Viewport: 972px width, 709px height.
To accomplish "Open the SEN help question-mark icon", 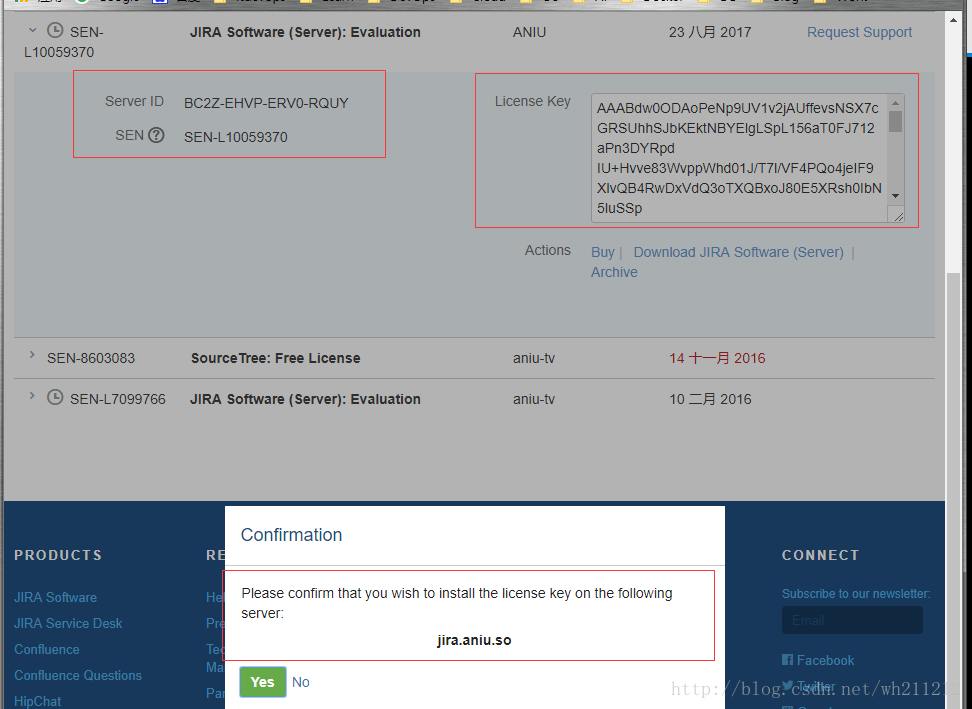I will click(157, 134).
